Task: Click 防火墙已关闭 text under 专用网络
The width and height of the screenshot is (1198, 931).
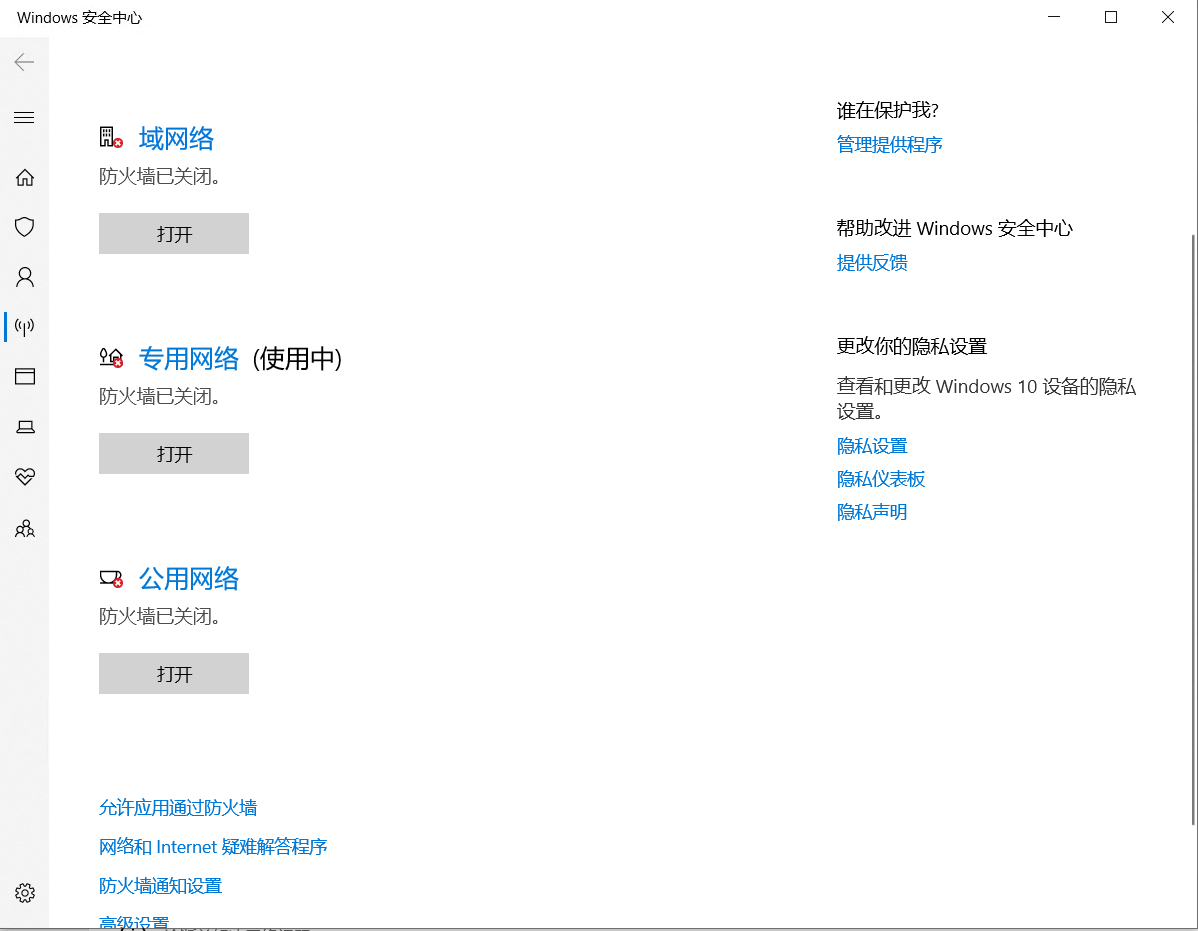Action: pos(160,396)
